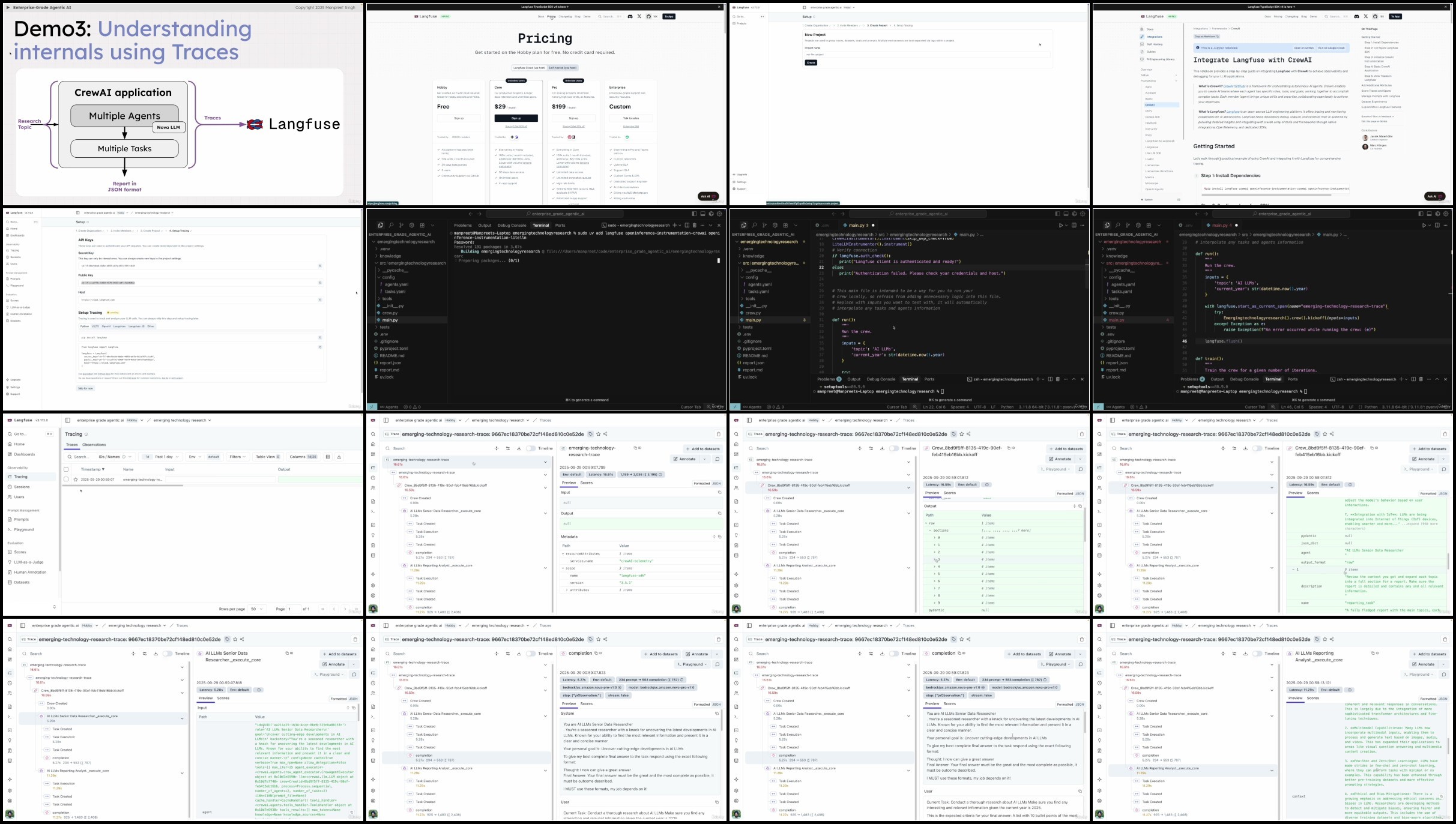Click horizontal scrollbar below the traces table
1456x824 pixels.
click(123, 486)
